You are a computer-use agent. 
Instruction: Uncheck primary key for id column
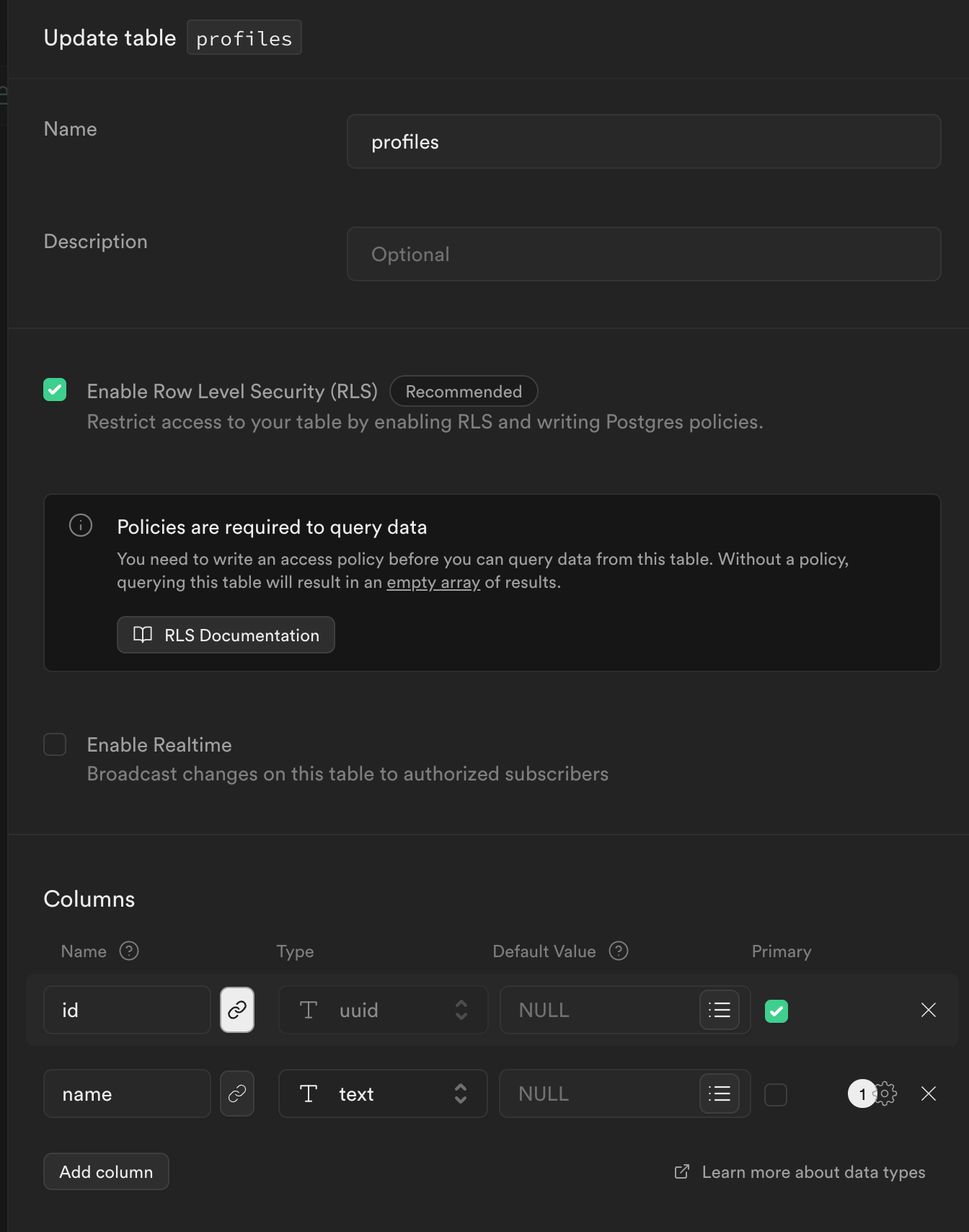(x=776, y=1011)
